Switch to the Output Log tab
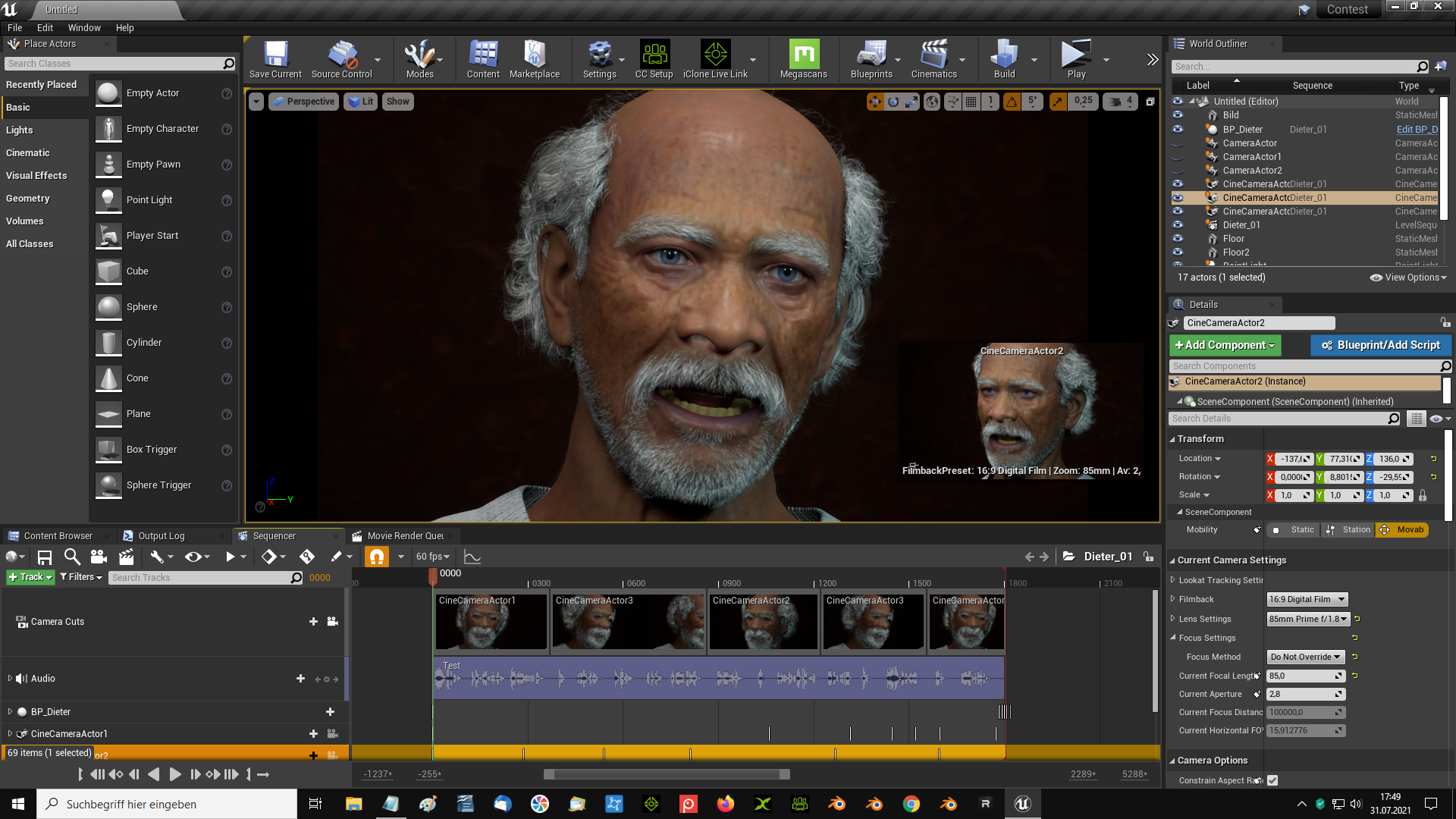Image resolution: width=1456 pixels, height=819 pixels. (161, 535)
